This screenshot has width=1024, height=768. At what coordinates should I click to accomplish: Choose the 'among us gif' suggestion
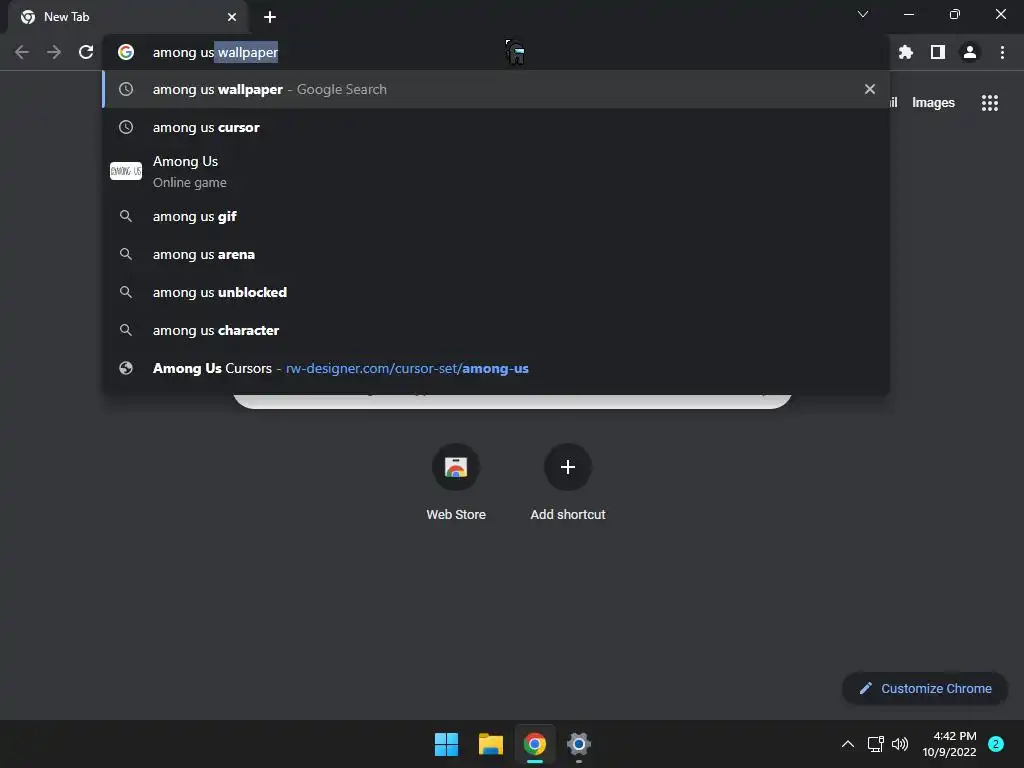[x=496, y=216]
